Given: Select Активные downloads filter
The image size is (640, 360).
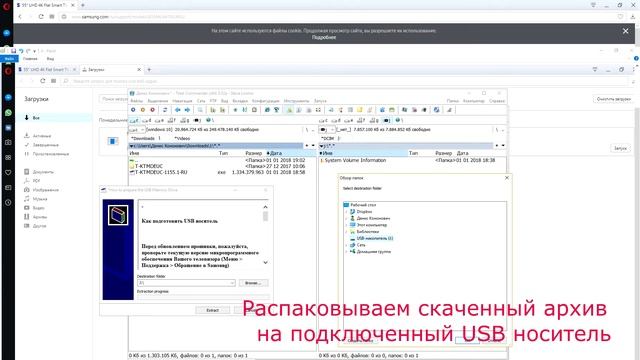Looking at the screenshot, I should click(x=42, y=136).
